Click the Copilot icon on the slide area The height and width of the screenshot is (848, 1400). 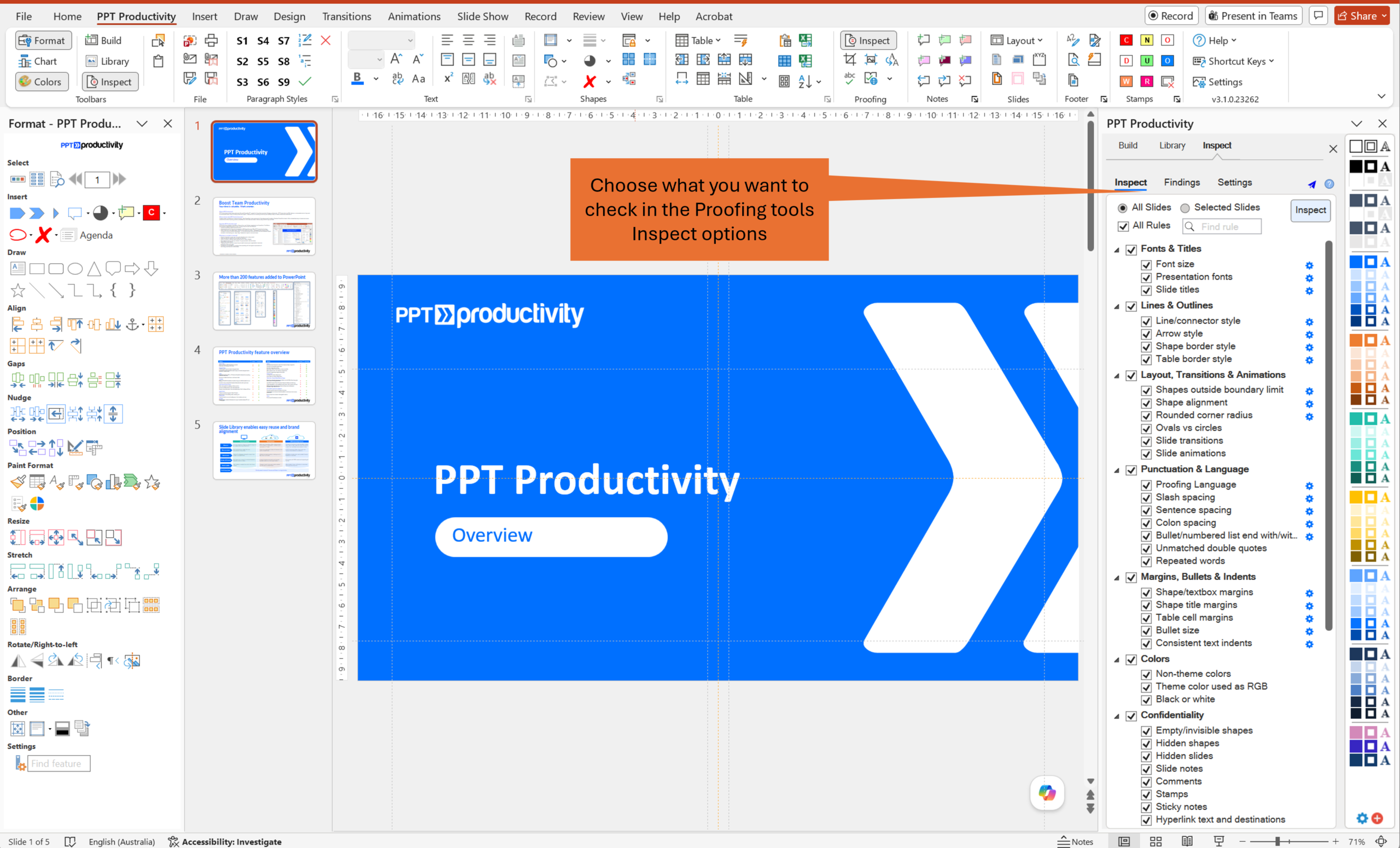(1047, 792)
